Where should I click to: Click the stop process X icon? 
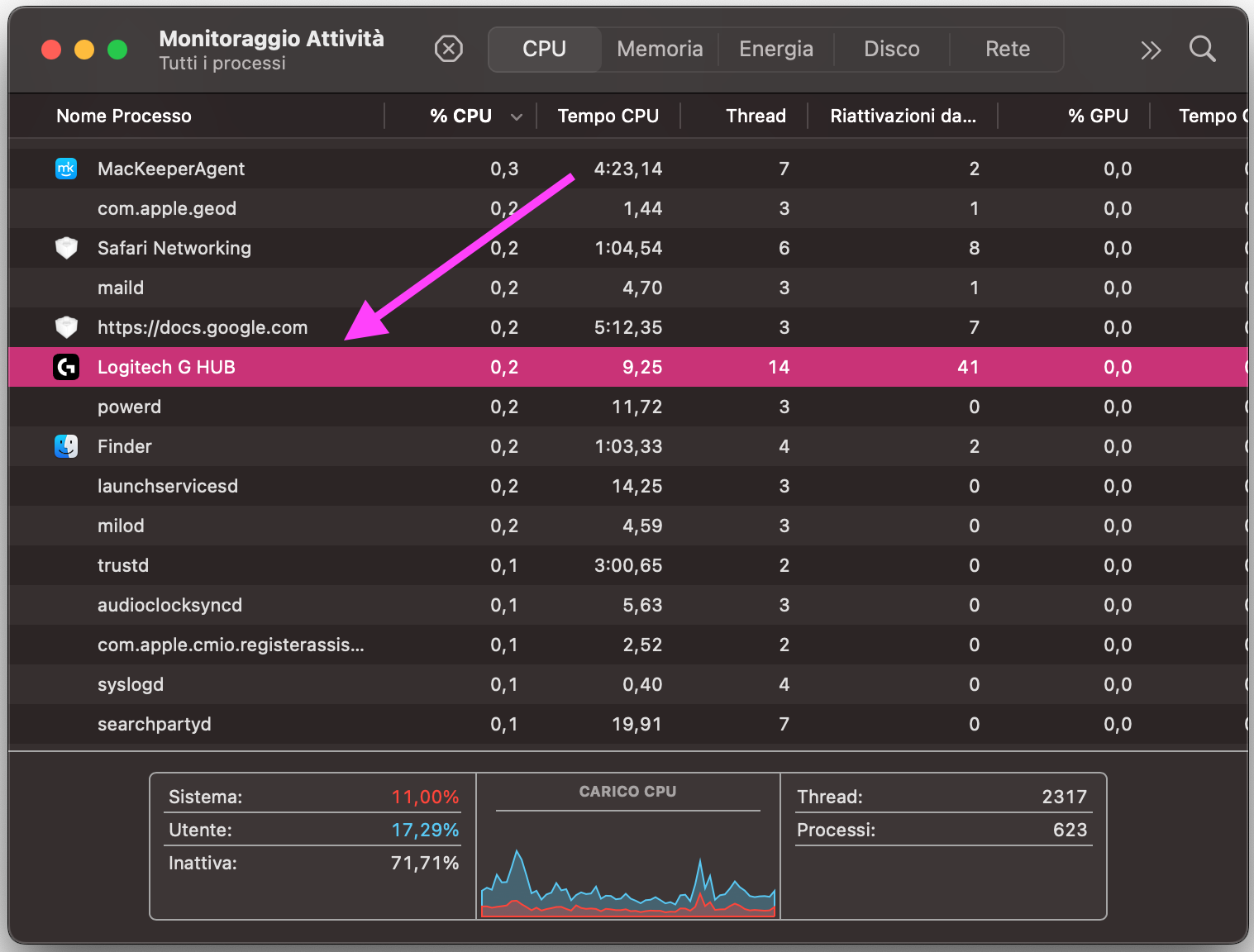pyautogui.click(x=448, y=50)
